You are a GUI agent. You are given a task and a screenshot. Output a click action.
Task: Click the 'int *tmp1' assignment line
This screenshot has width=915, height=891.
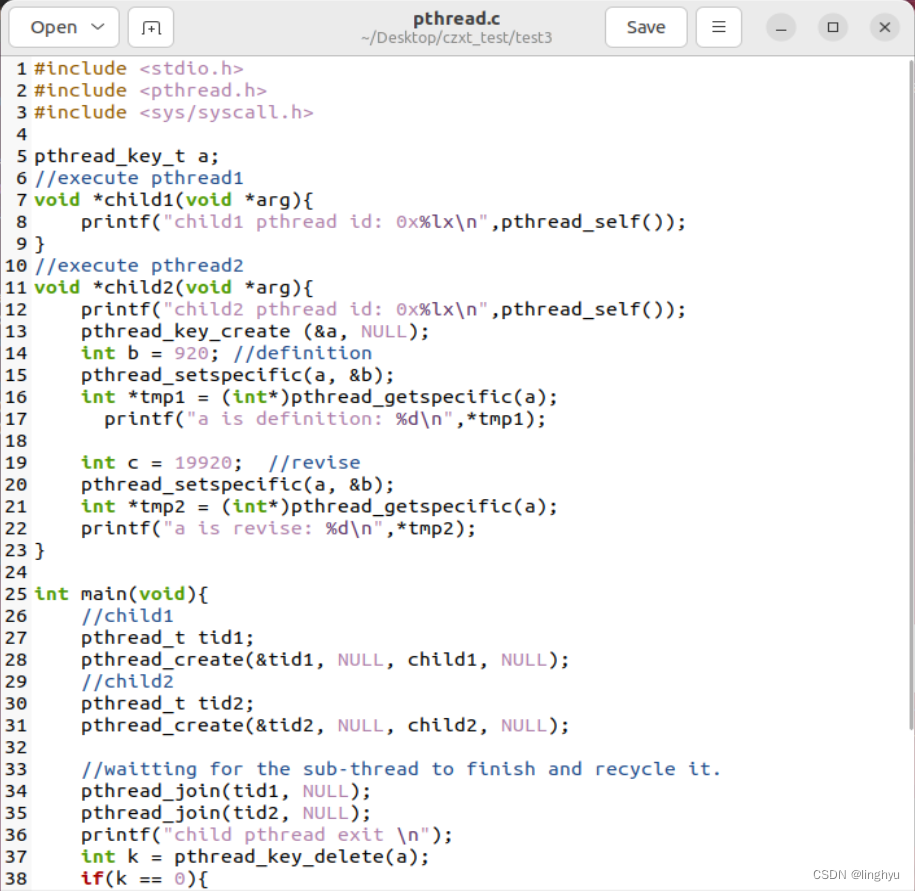pos(319,397)
